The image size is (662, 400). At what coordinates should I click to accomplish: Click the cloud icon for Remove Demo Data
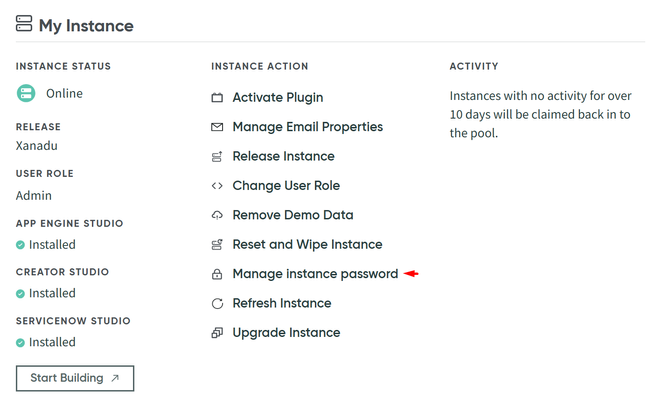coord(217,215)
